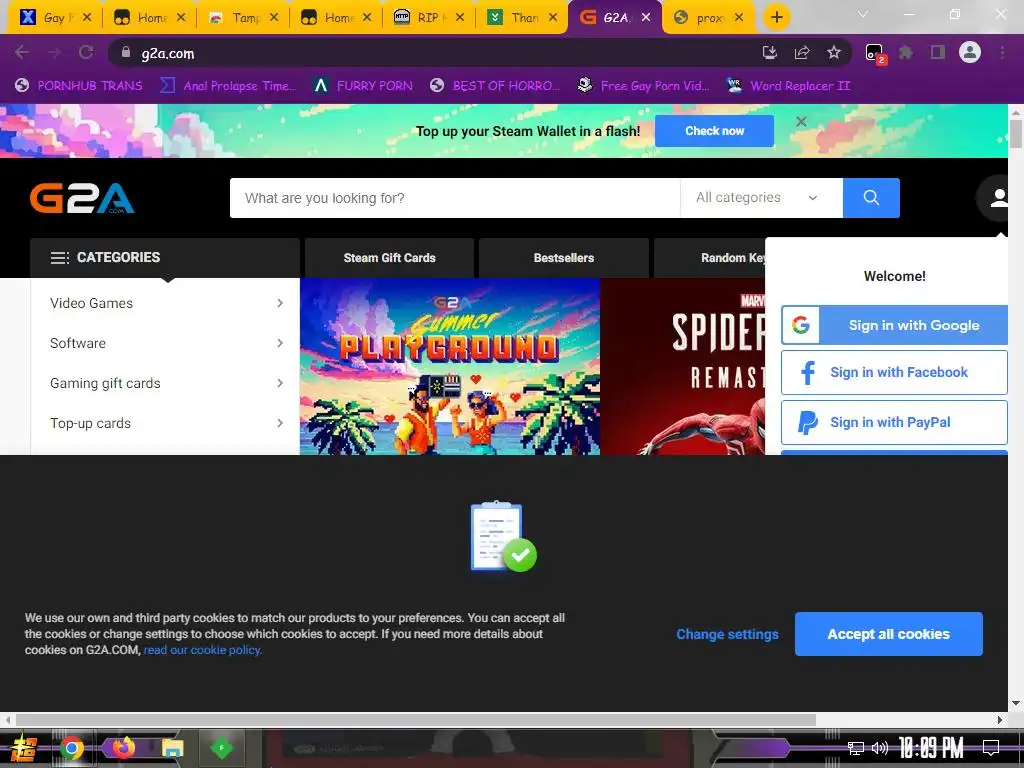Open the Chrome three-dot menu
The width and height of the screenshot is (1024, 768).
tap(1002, 53)
